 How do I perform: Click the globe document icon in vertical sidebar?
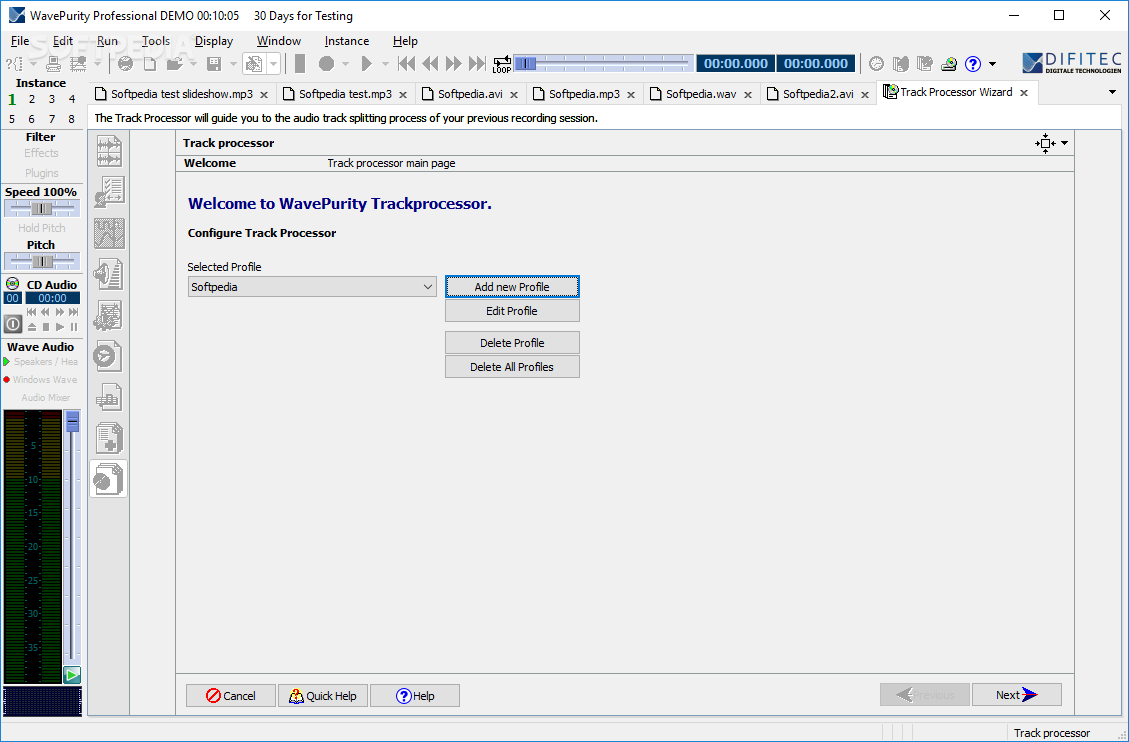[109, 356]
